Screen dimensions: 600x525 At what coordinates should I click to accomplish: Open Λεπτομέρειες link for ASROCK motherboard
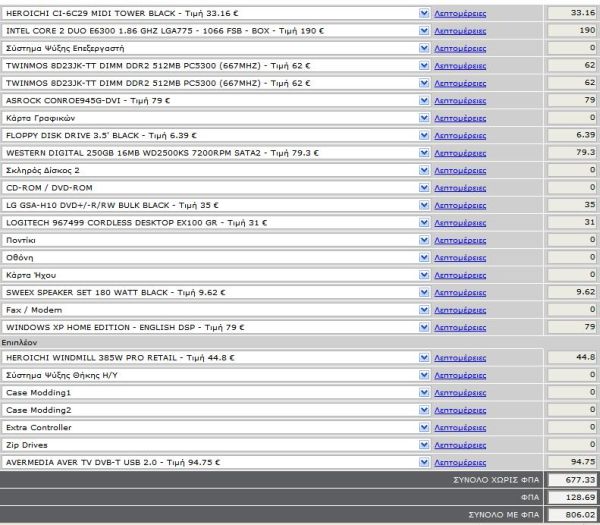460,101
